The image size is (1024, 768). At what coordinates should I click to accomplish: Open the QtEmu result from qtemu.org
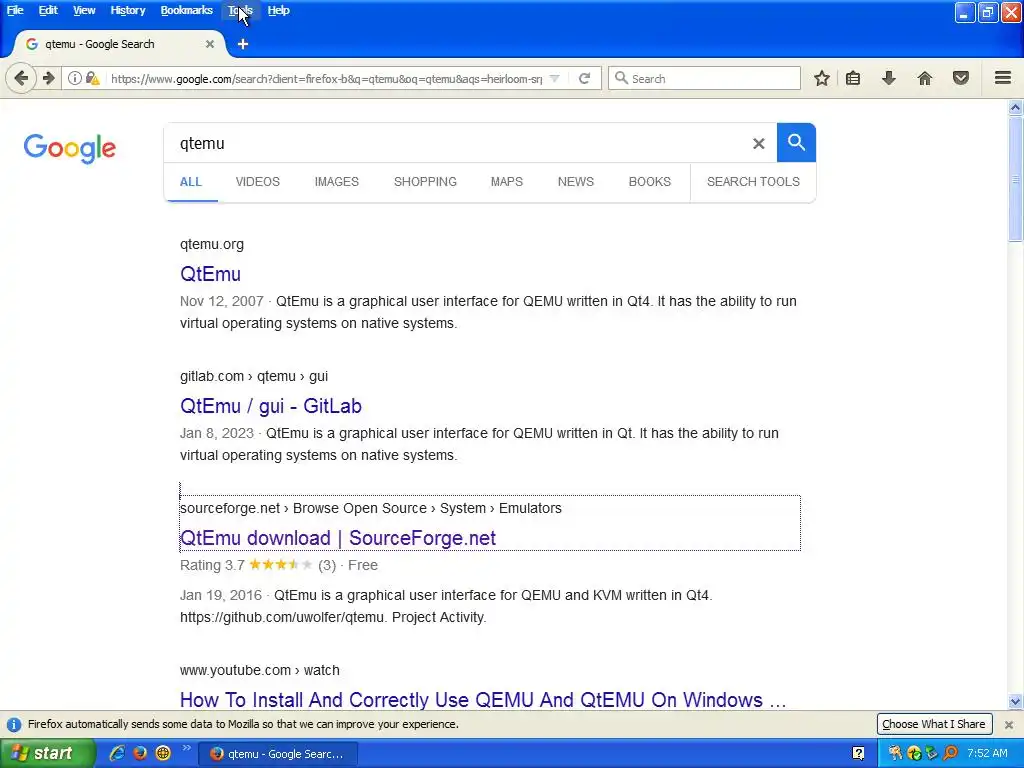pyautogui.click(x=210, y=274)
